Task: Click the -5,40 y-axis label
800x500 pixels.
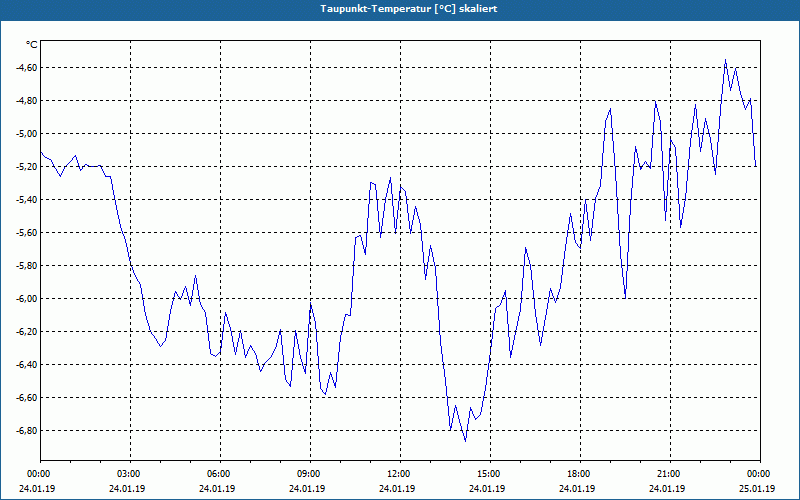Action: [x=27, y=199]
